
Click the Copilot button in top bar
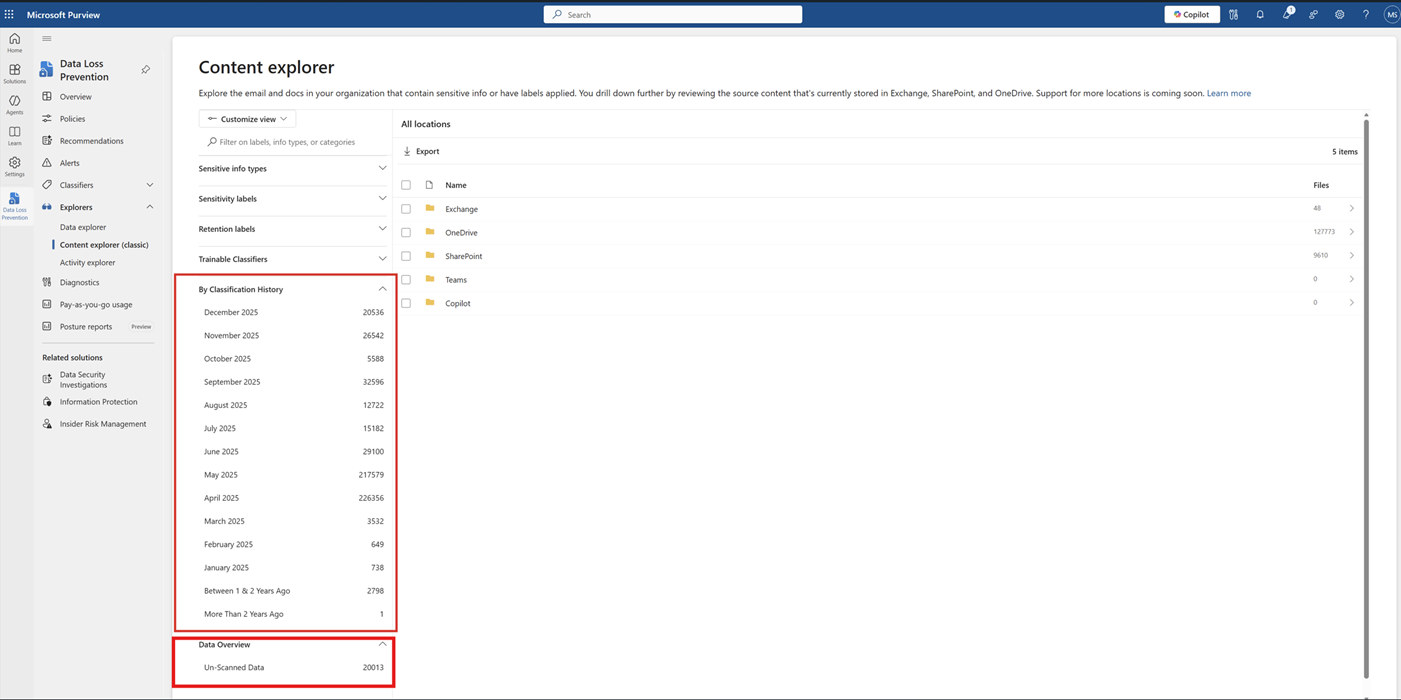pyautogui.click(x=1192, y=15)
